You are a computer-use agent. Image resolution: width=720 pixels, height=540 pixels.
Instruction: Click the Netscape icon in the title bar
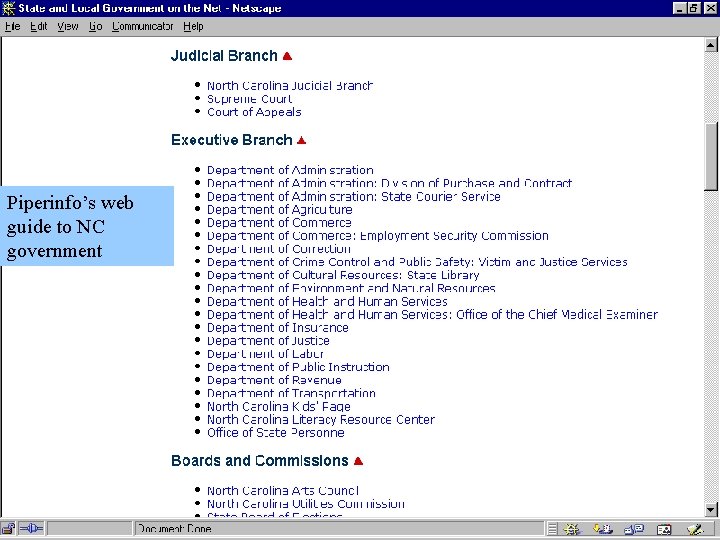click(8, 8)
